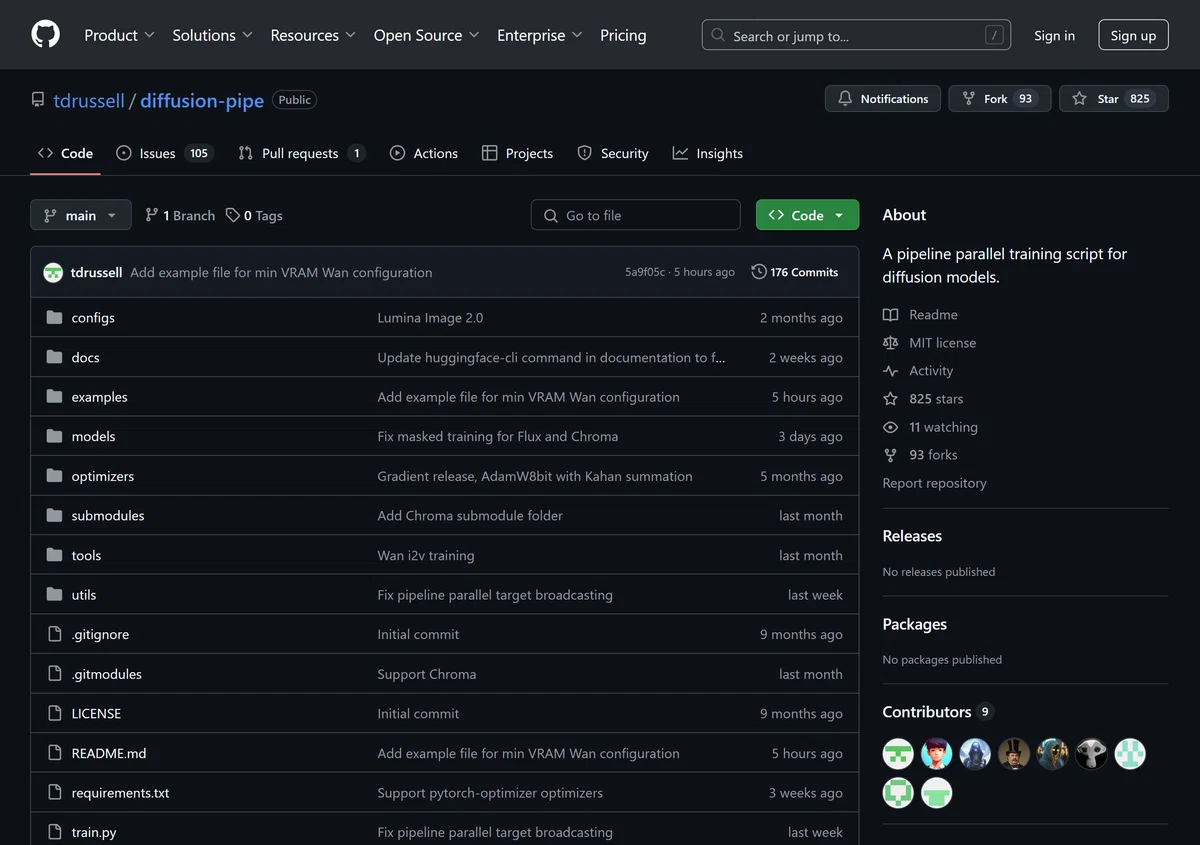Switch to the Pull requests tab
This screenshot has height=845, width=1200.
click(301, 153)
